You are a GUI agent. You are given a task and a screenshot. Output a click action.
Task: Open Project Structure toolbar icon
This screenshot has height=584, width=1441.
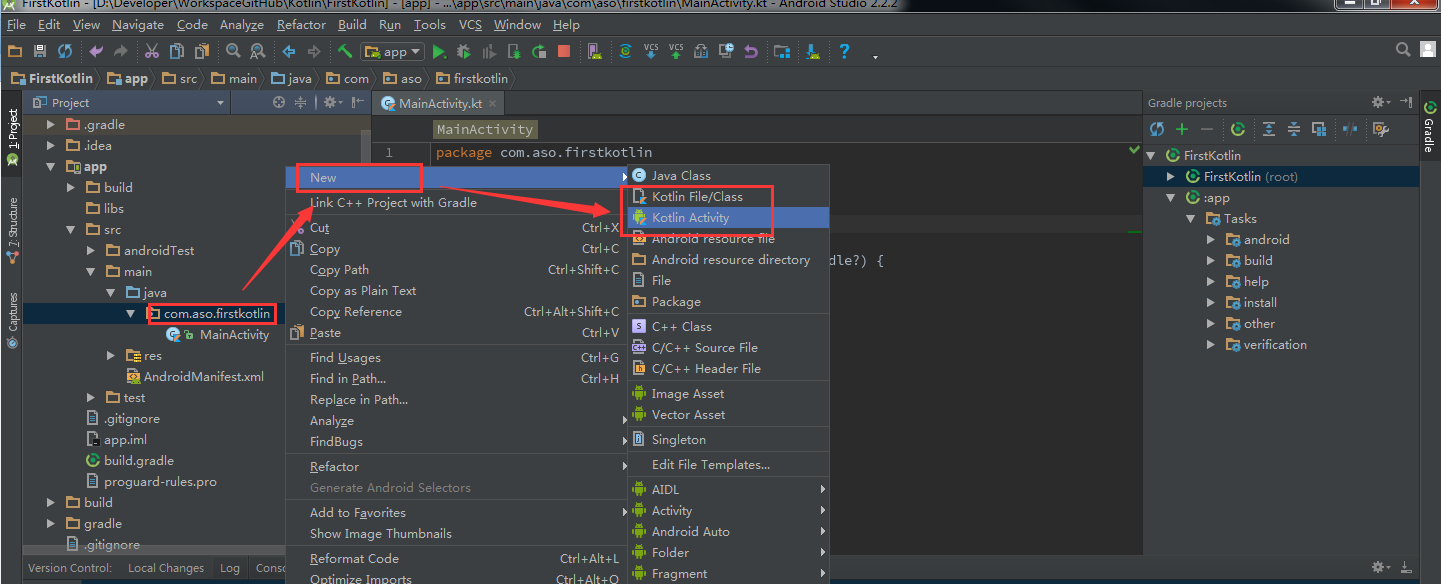[782, 51]
